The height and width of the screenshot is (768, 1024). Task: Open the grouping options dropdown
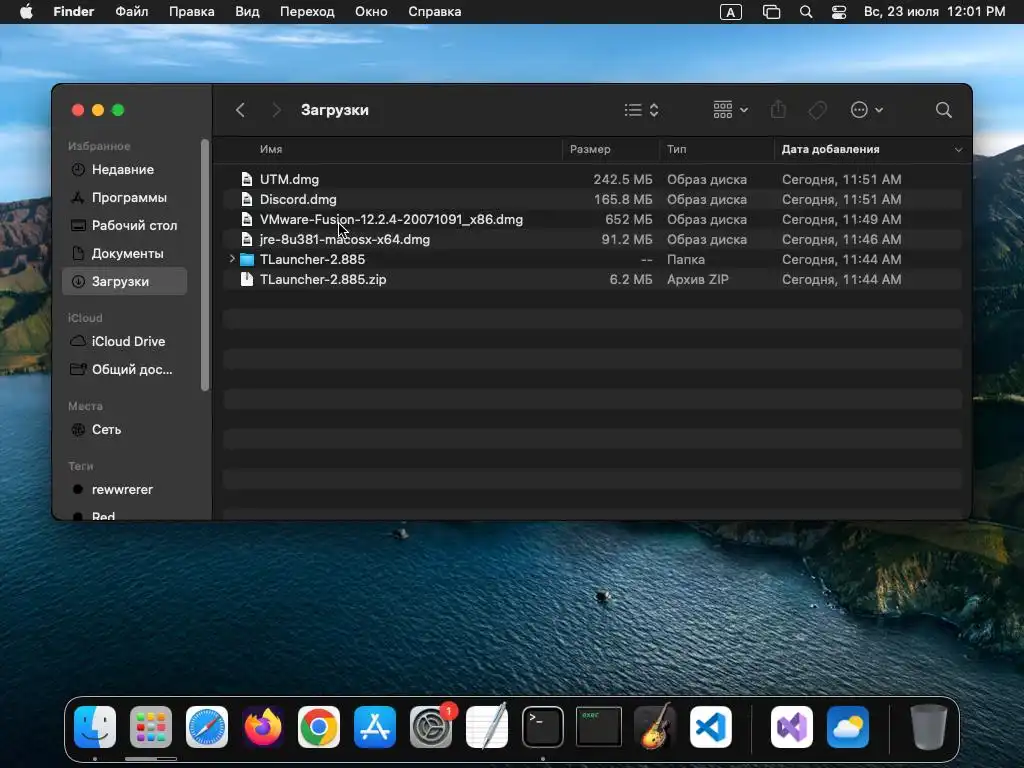[x=730, y=110]
